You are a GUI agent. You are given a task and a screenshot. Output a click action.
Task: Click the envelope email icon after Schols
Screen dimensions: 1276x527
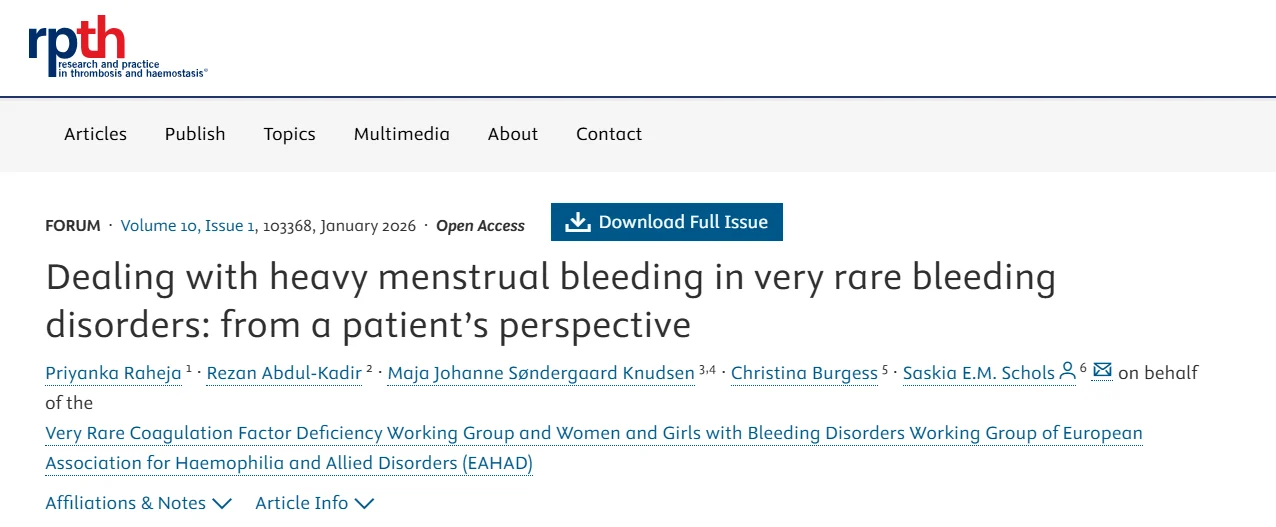1102,371
